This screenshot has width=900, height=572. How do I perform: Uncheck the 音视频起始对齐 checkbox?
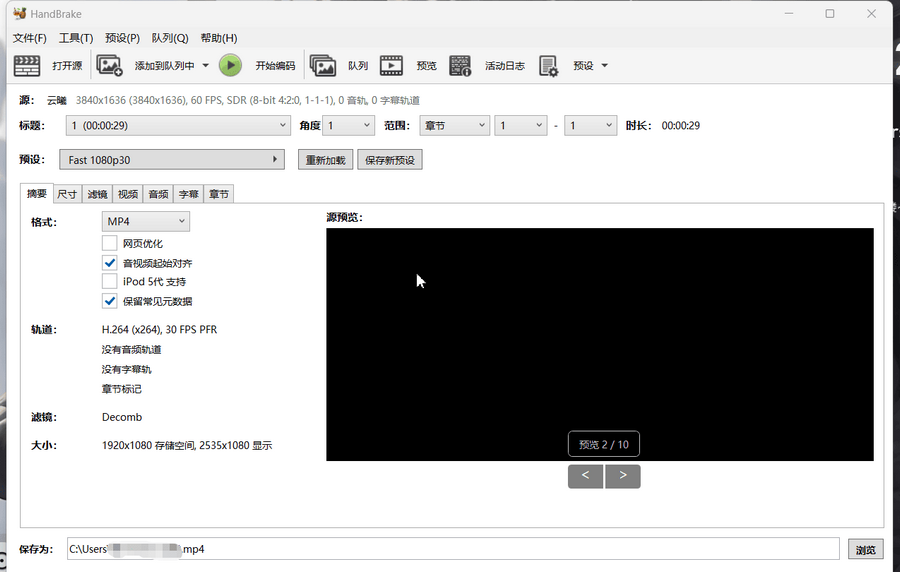point(110,262)
